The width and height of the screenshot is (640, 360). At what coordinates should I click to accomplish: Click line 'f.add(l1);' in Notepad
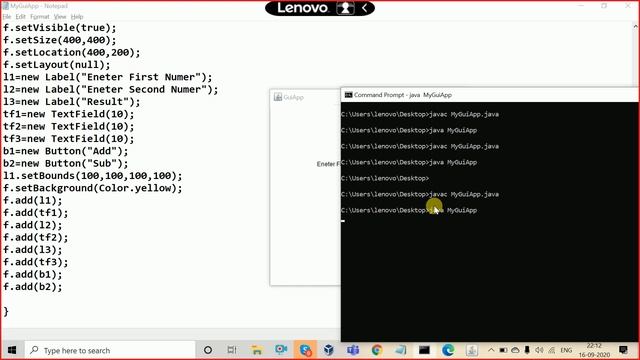pos(33,200)
